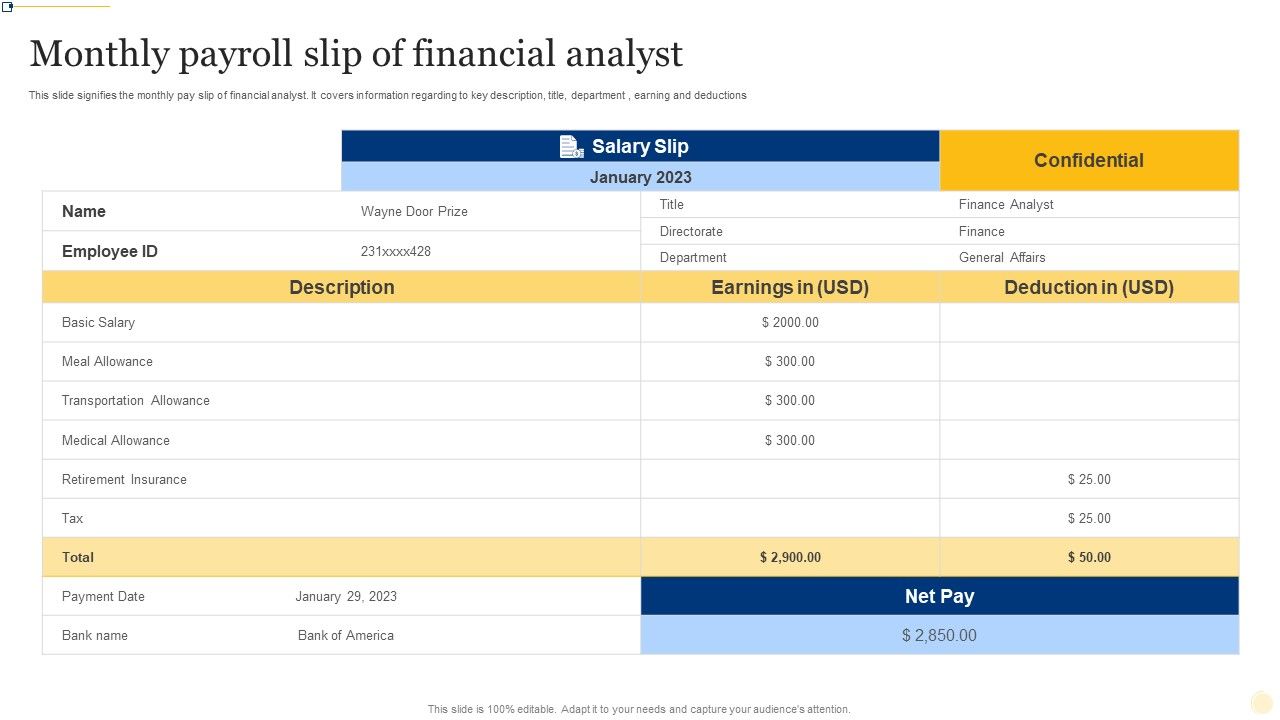Select the 'Directorate' label
Screen dimensions: 1280x720
click(691, 231)
